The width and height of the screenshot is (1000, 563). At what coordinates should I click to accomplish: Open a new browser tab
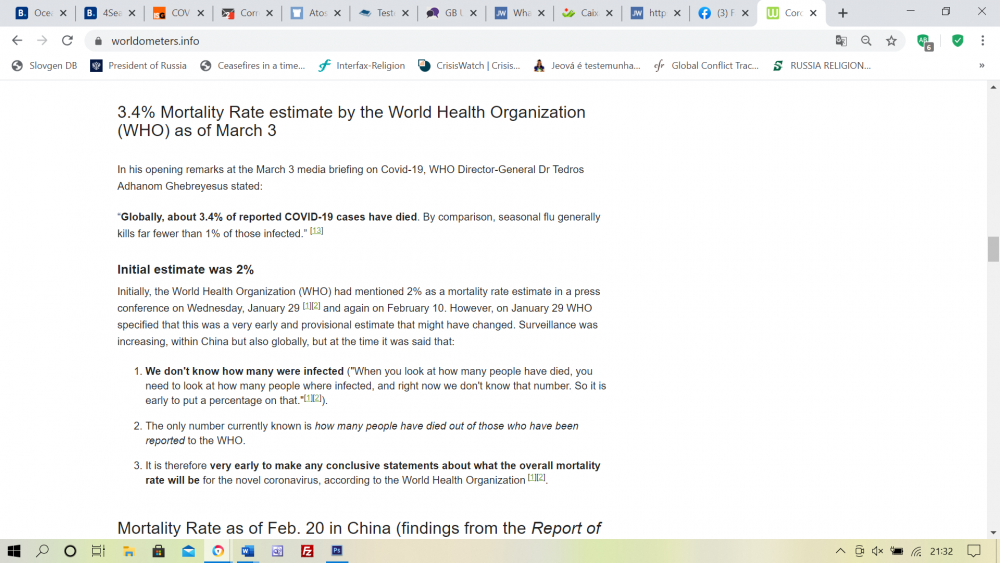pyautogui.click(x=843, y=13)
